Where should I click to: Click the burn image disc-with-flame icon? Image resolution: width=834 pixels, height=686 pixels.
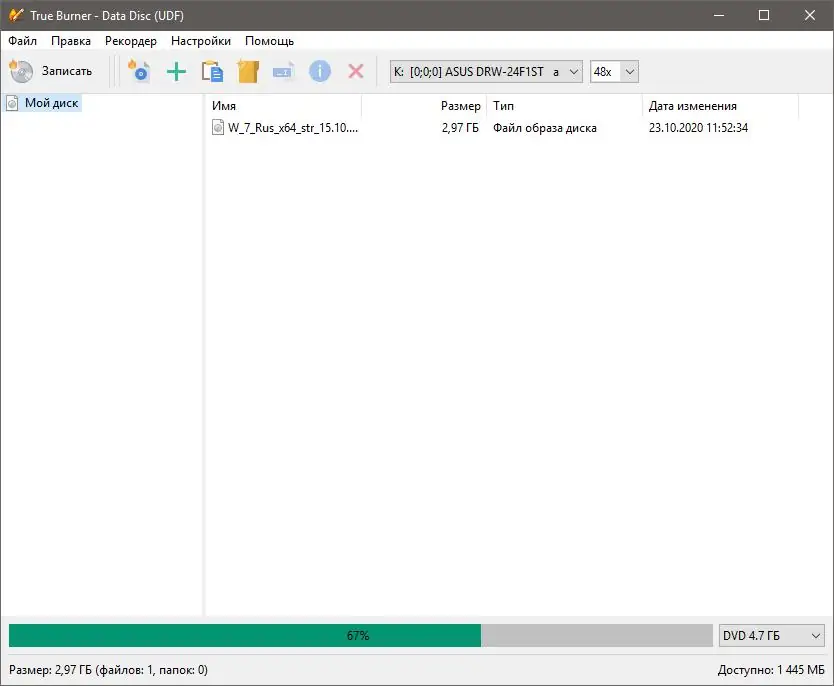coord(139,71)
